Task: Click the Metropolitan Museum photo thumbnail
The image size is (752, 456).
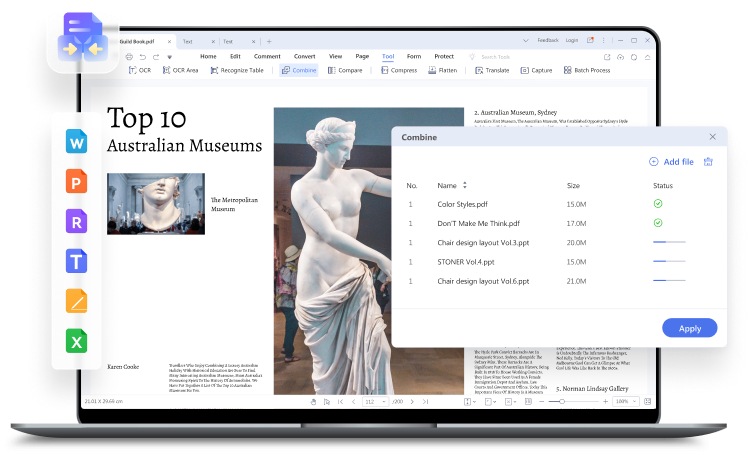Action: (156, 204)
